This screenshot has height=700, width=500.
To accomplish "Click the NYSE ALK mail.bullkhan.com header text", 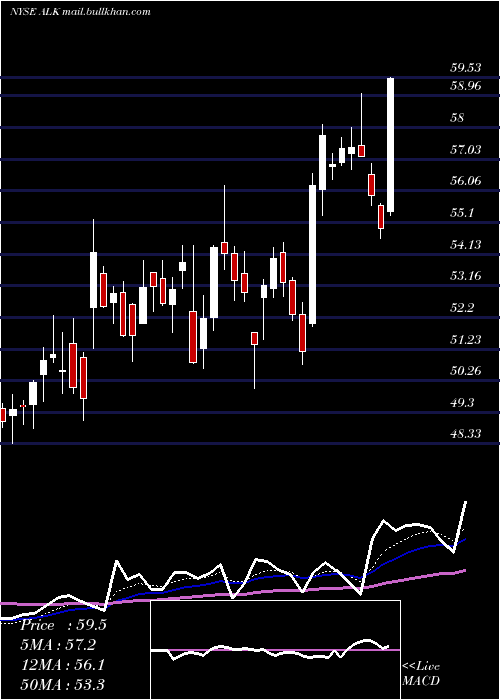I will [80, 12].
